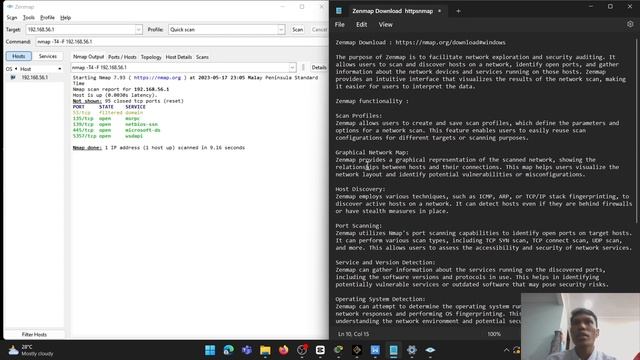This screenshot has width=640, height=360.
Task: Click the 445/tcp microsoft-ds port row
Action: click(x=116, y=130)
